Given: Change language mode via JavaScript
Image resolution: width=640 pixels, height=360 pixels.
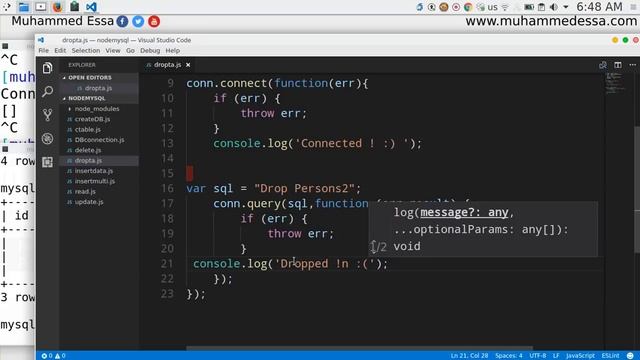Looking at the screenshot, I should 580,356.
